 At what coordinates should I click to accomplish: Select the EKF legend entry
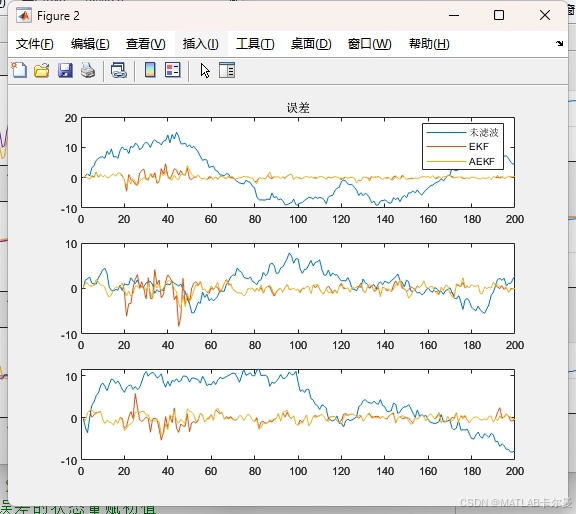click(x=458, y=147)
